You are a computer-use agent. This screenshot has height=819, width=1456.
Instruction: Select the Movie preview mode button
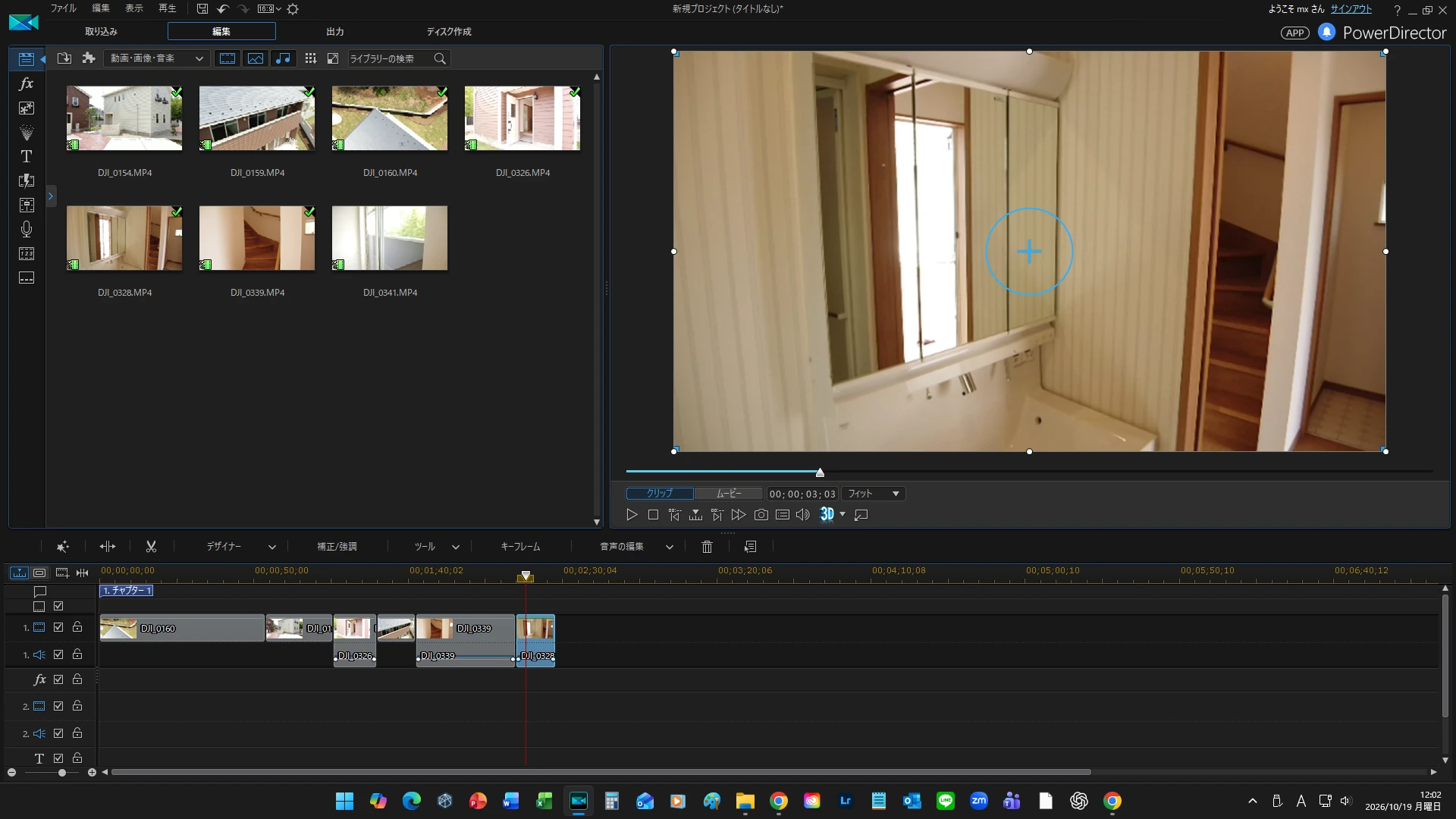tap(729, 494)
